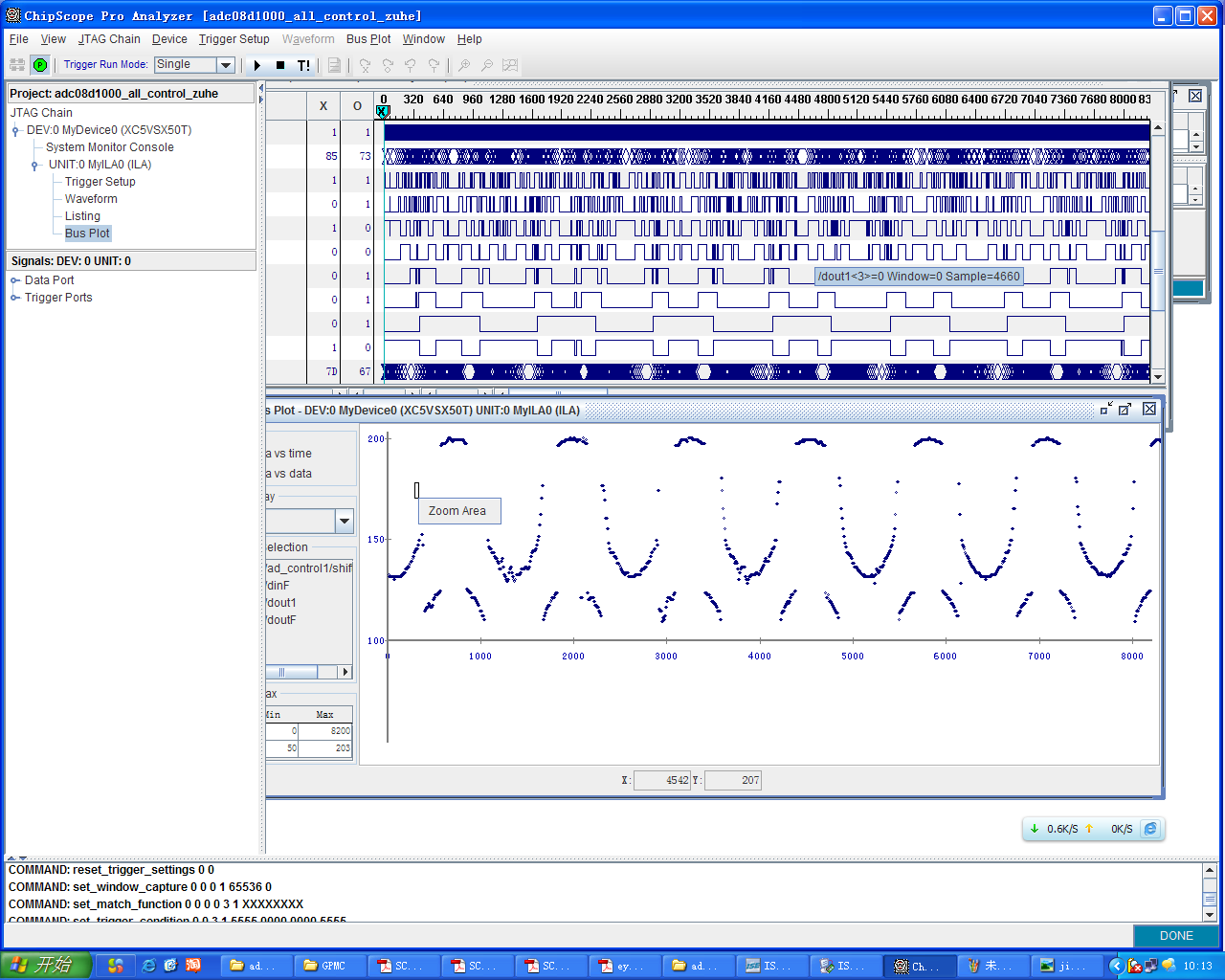Collapse the UNIT:0 MyILA0 tree node
1225x980 pixels.
(35, 165)
